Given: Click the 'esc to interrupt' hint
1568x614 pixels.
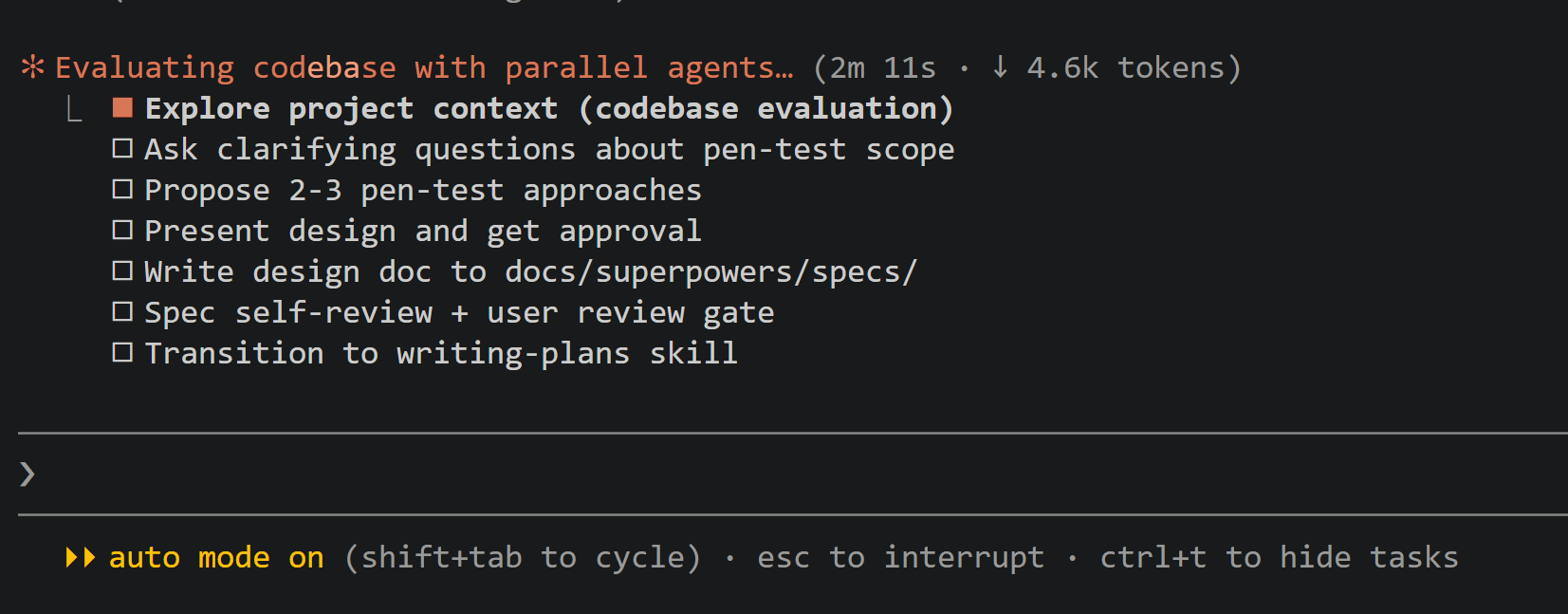Looking at the screenshot, I should click(x=900, y=557).
